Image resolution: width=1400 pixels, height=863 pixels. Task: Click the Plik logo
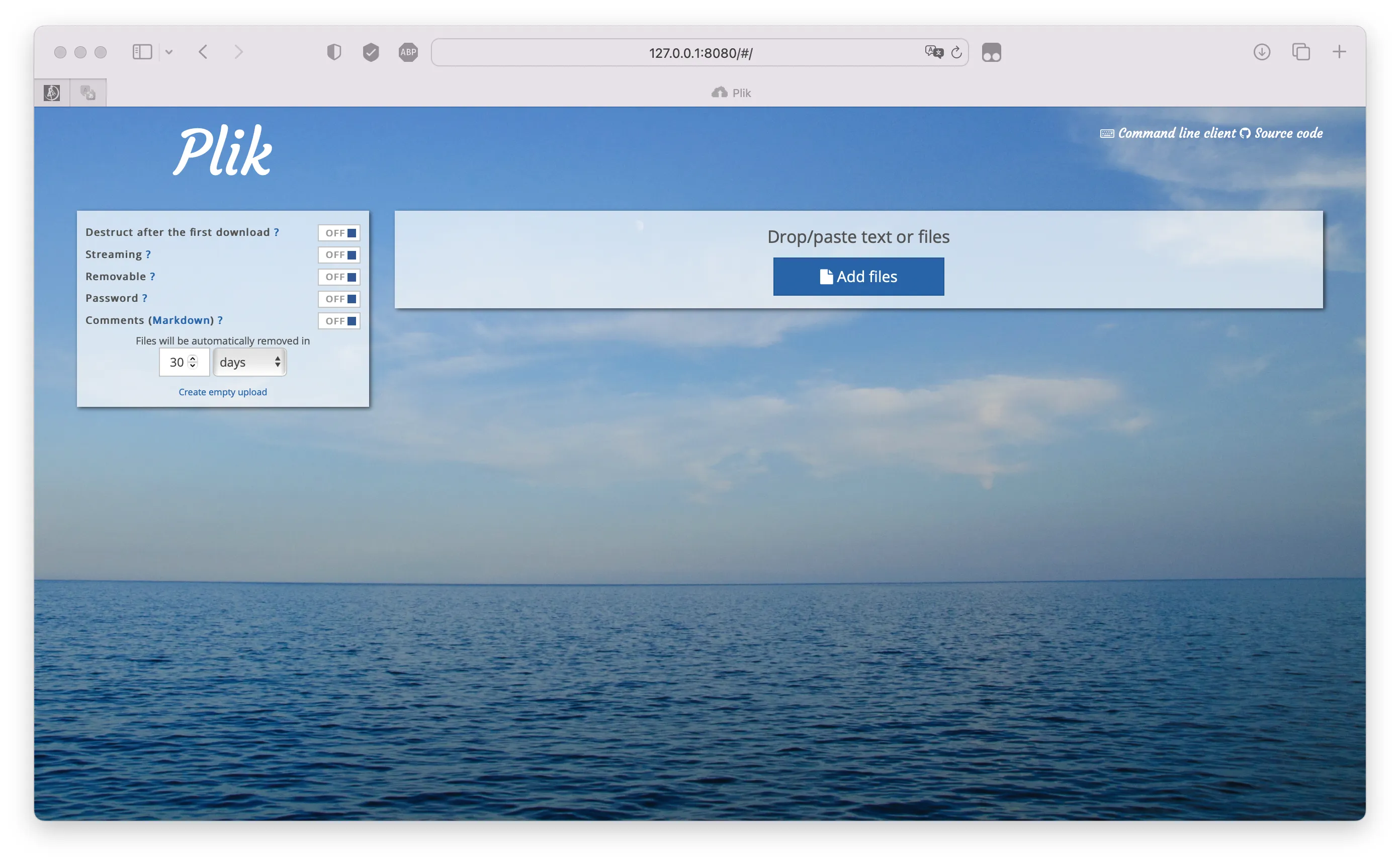pos(223,149)
